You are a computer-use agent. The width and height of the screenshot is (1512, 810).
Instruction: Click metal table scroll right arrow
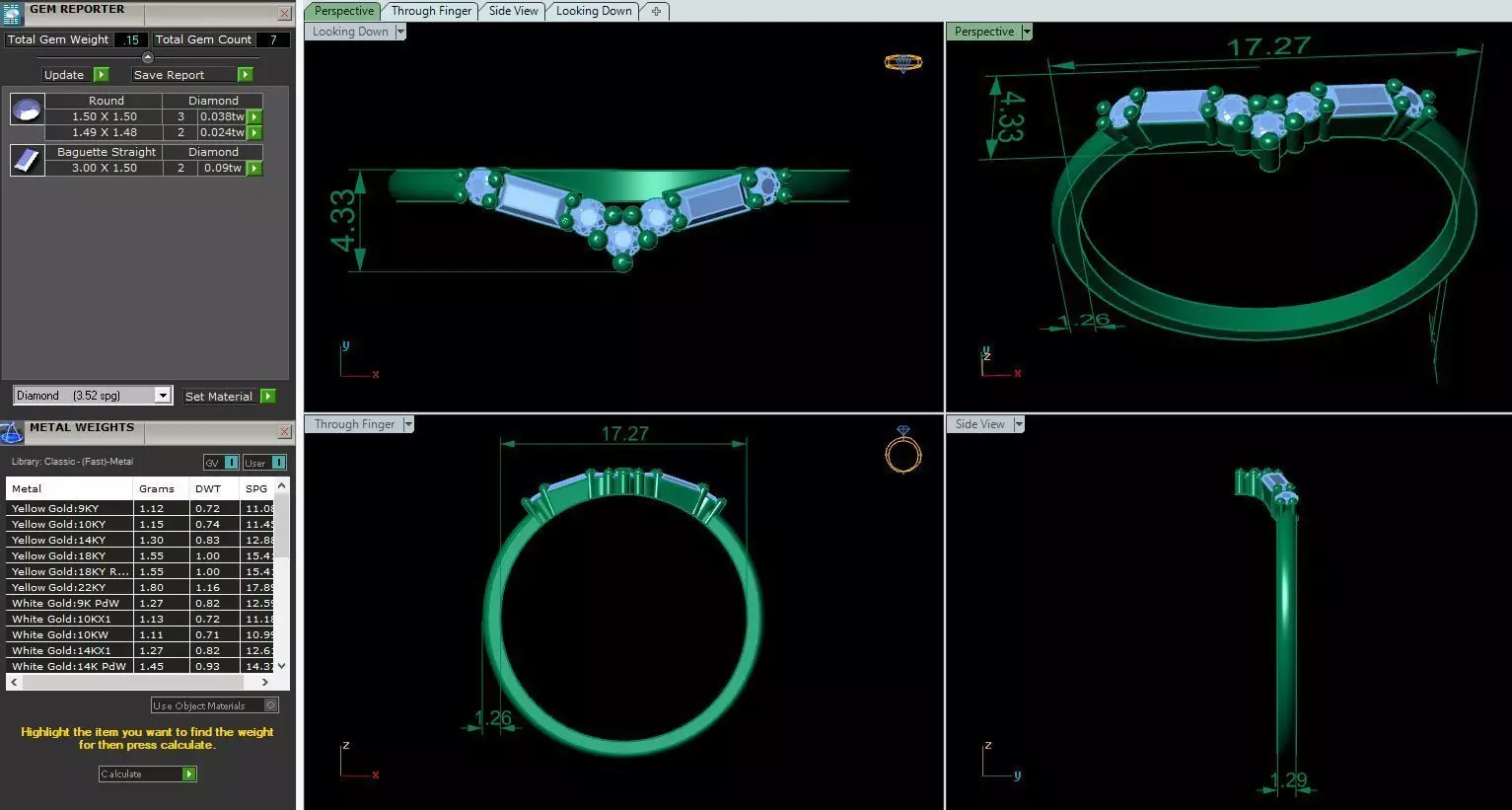pos(264,682)
